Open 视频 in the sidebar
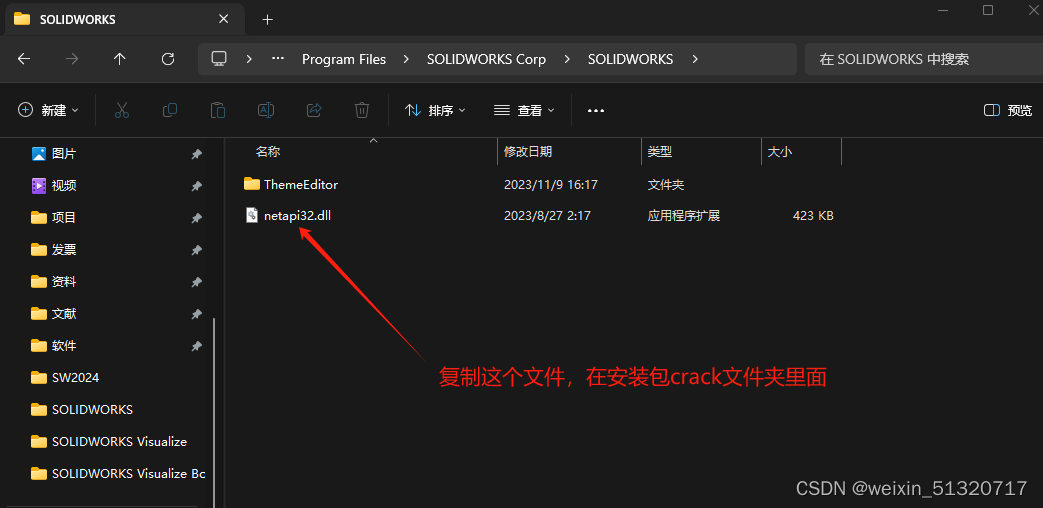 coord(63,186)
